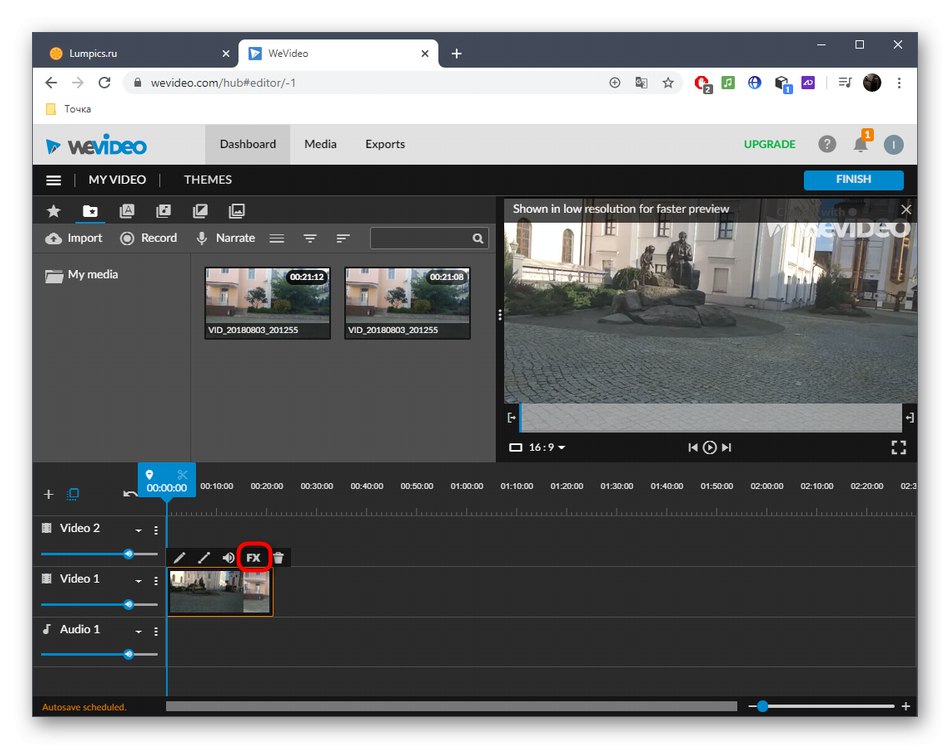Viewport: 950px width, 749px height.
Task: Click the UPGRADE link
Action: click(x=769, y=144)
